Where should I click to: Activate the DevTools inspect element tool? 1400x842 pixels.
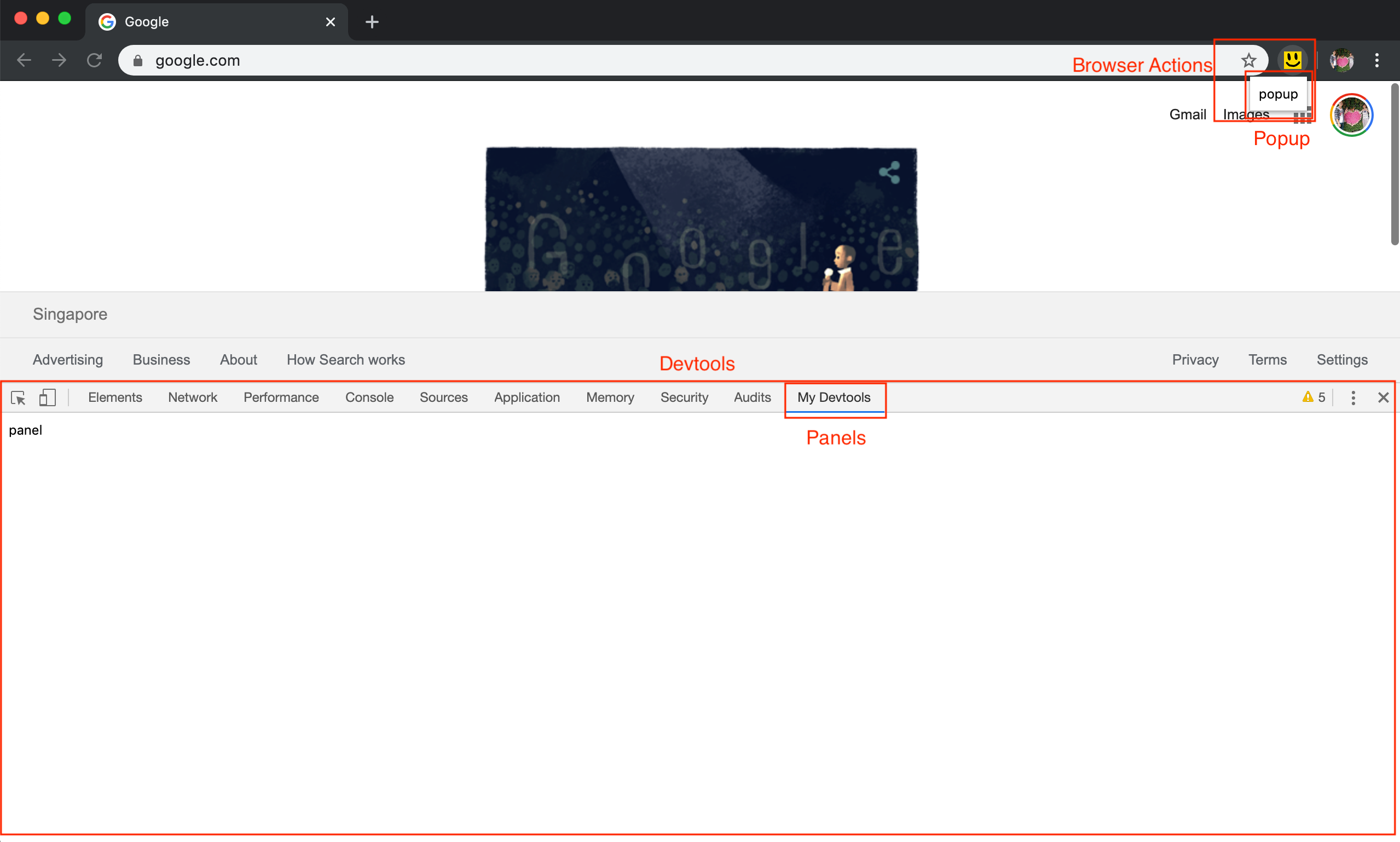[x=18, y=398]
